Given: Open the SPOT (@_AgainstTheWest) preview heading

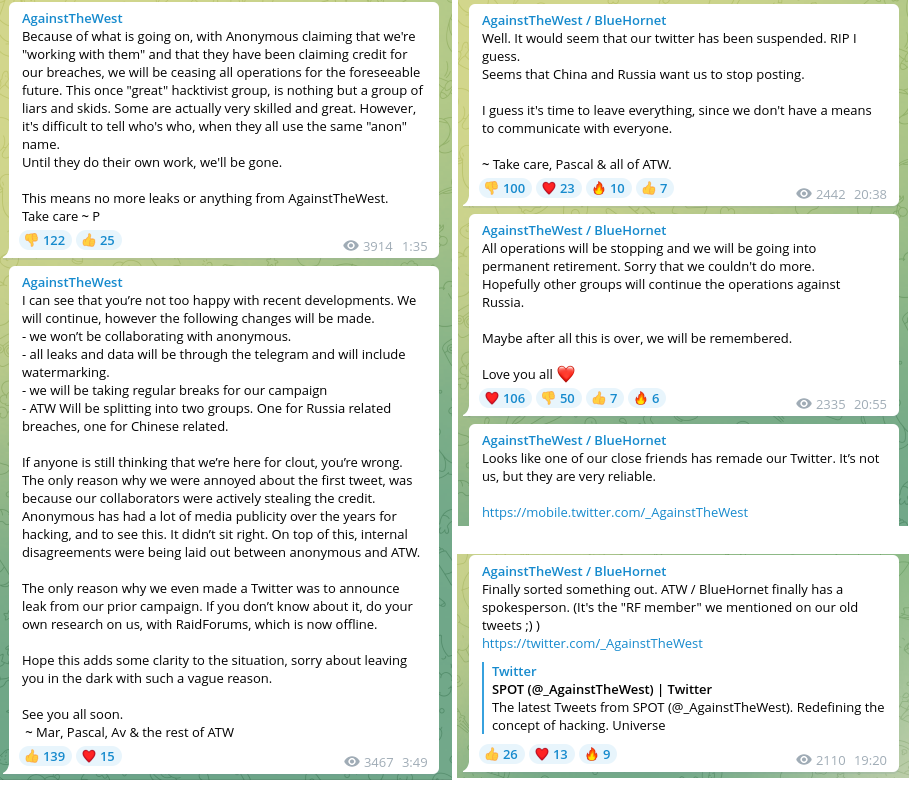Looking at the screenshot, I should coord(602,689).
